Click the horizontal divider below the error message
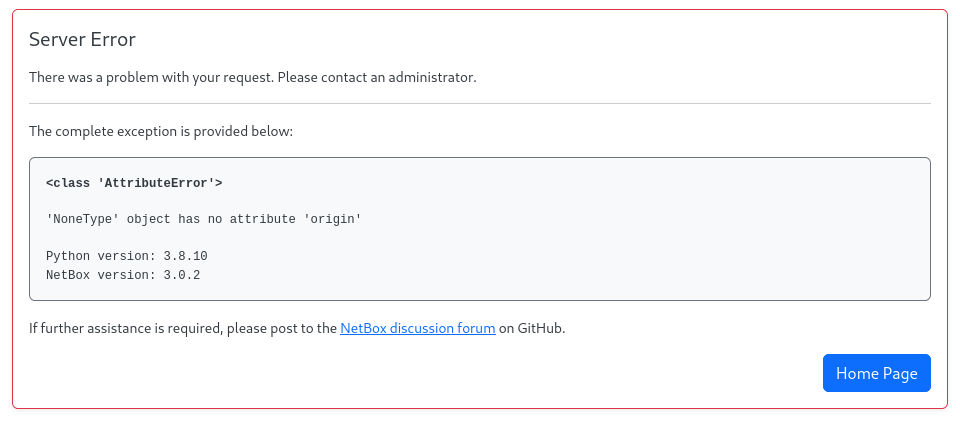Viewport: 960px width, 421px height. tap(480, 103)
